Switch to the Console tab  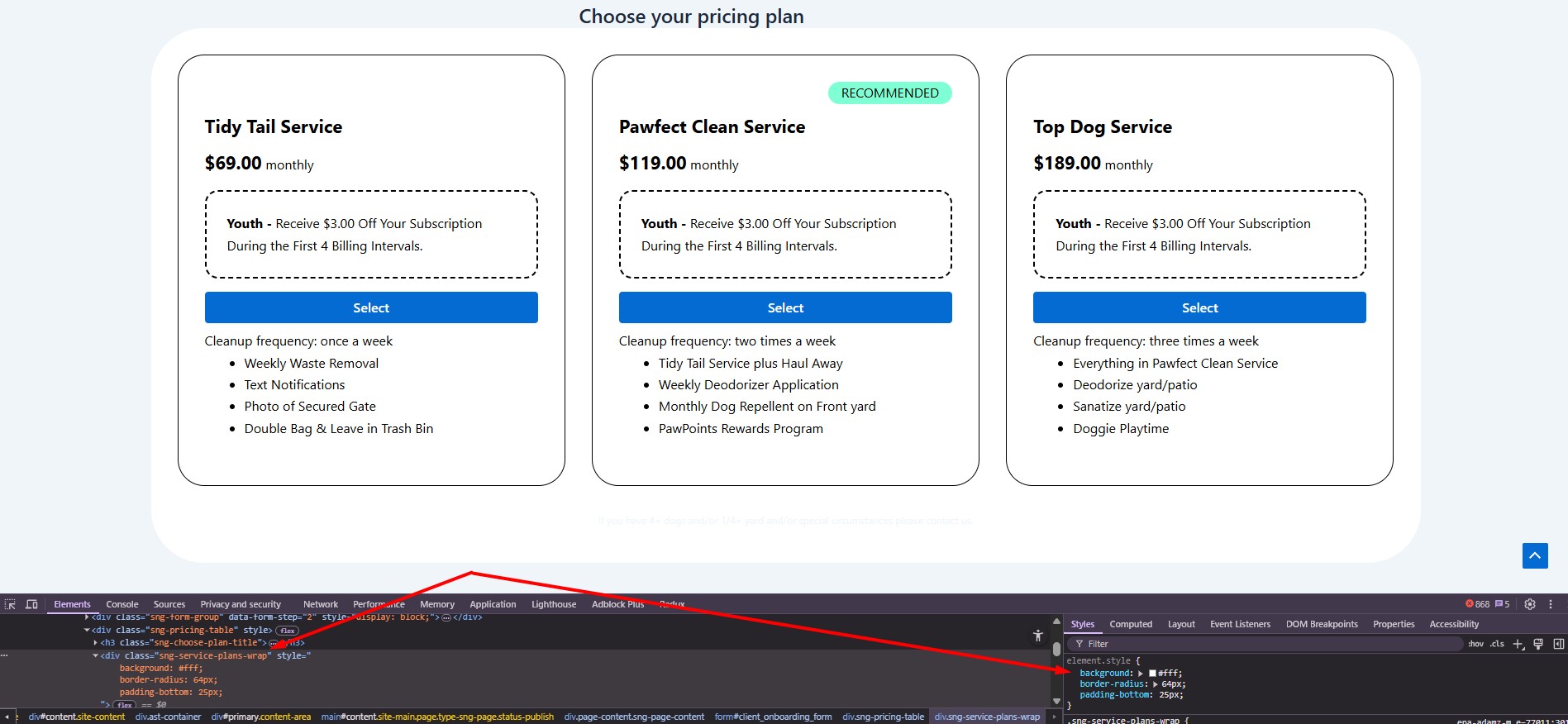(x=122, y=604)
